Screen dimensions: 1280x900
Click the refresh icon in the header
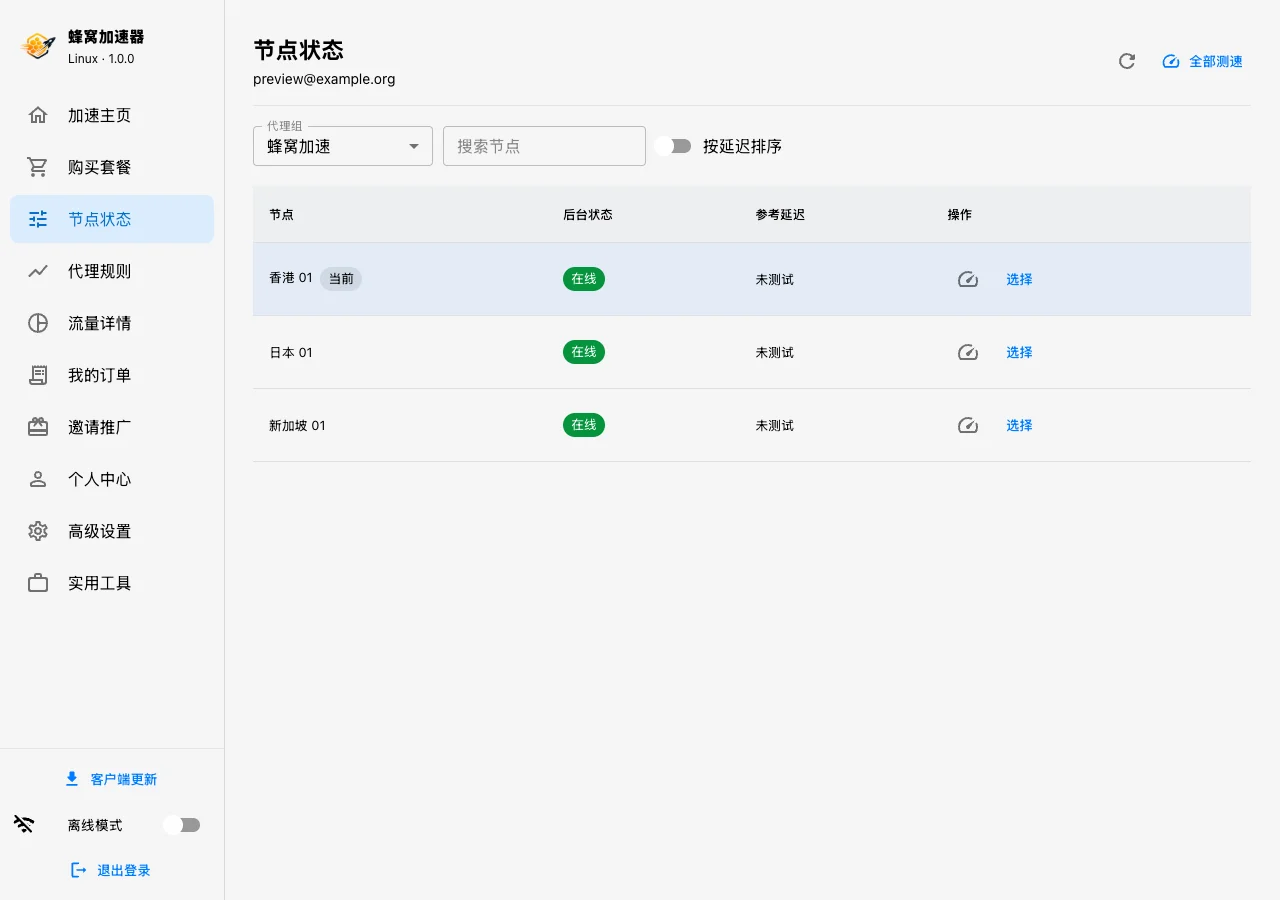click(1127, 61)
